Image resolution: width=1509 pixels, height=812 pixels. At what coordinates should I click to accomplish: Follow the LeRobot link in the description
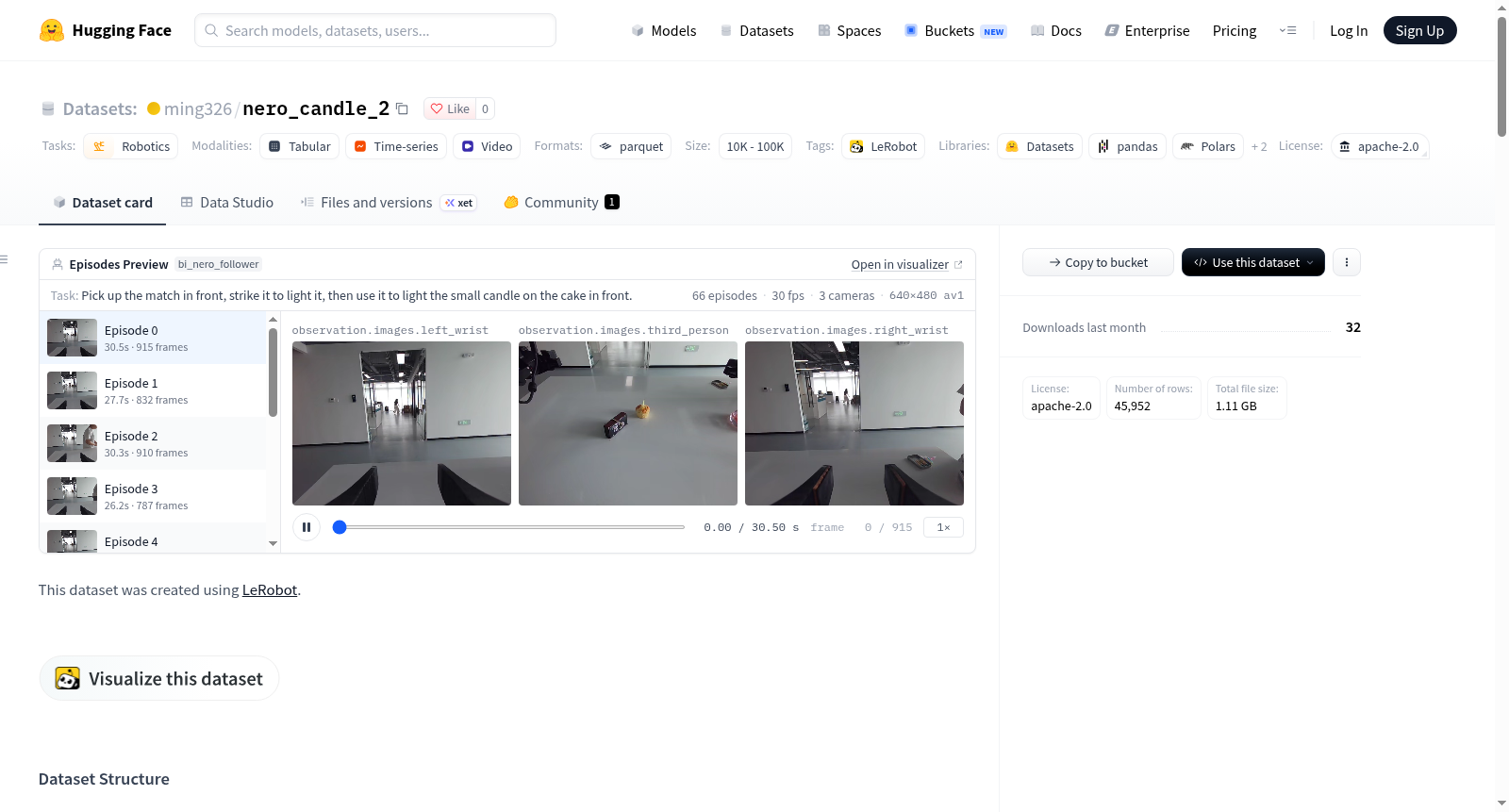click(x=270, y=589)
